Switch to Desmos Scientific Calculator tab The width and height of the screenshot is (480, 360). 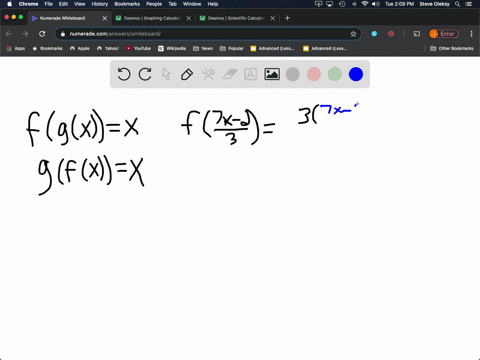[x=236, y=18]
